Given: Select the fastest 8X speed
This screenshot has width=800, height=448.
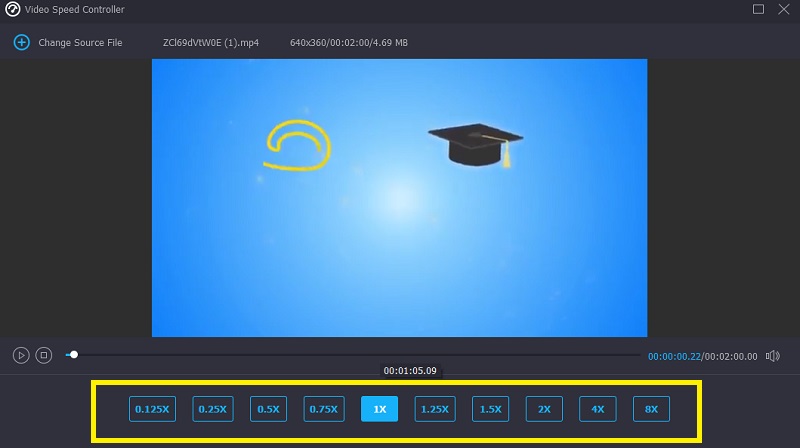Looking at the screenshot, I should [x=651, y=409].
